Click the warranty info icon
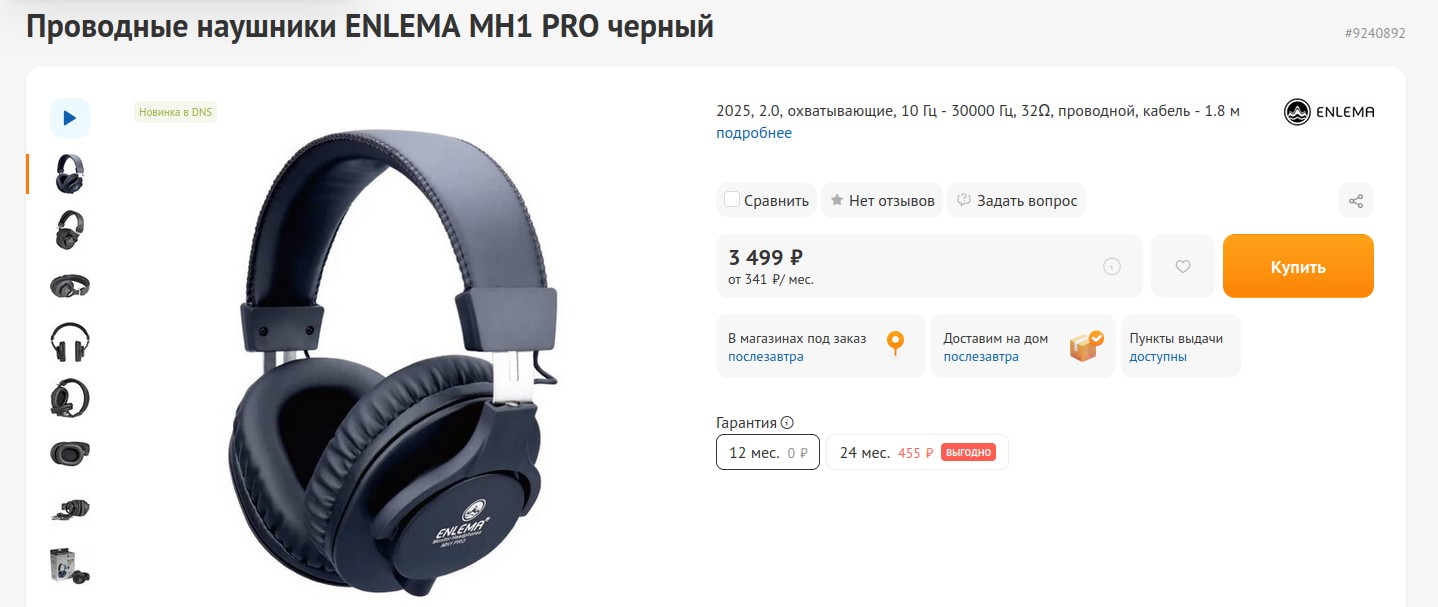The width and height of the screenshot is (1438, 607). pos(787,423)
